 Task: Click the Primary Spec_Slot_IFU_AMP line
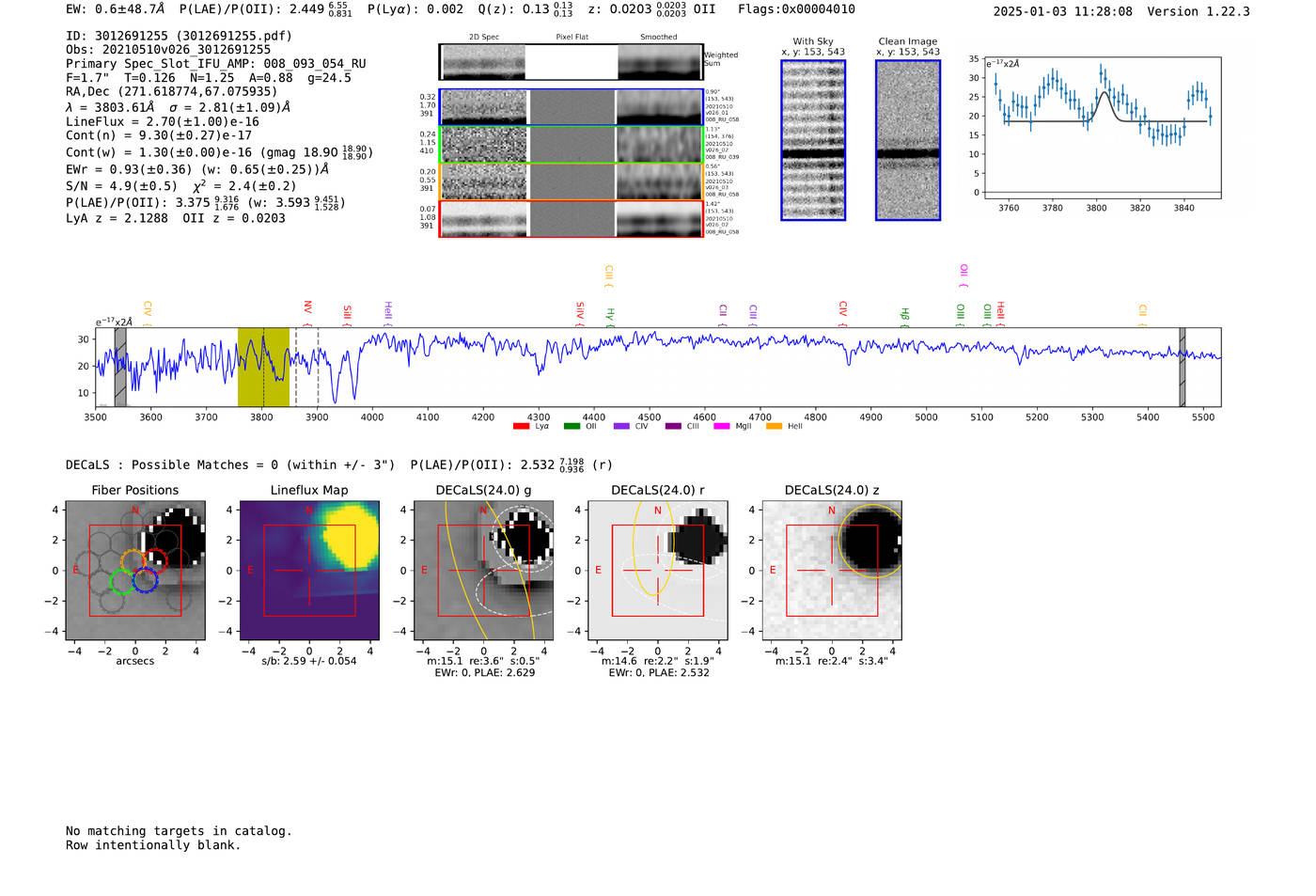216,64
